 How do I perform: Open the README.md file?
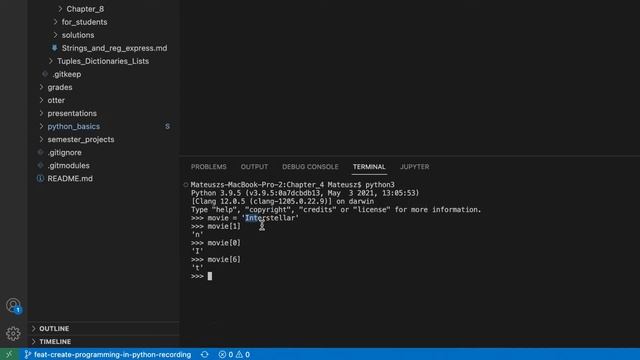coord(70,178)
